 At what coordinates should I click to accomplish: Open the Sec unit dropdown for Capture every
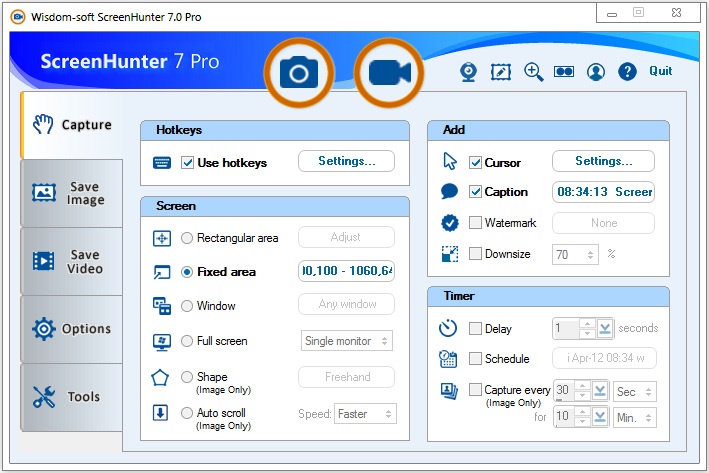click(635, 392)
